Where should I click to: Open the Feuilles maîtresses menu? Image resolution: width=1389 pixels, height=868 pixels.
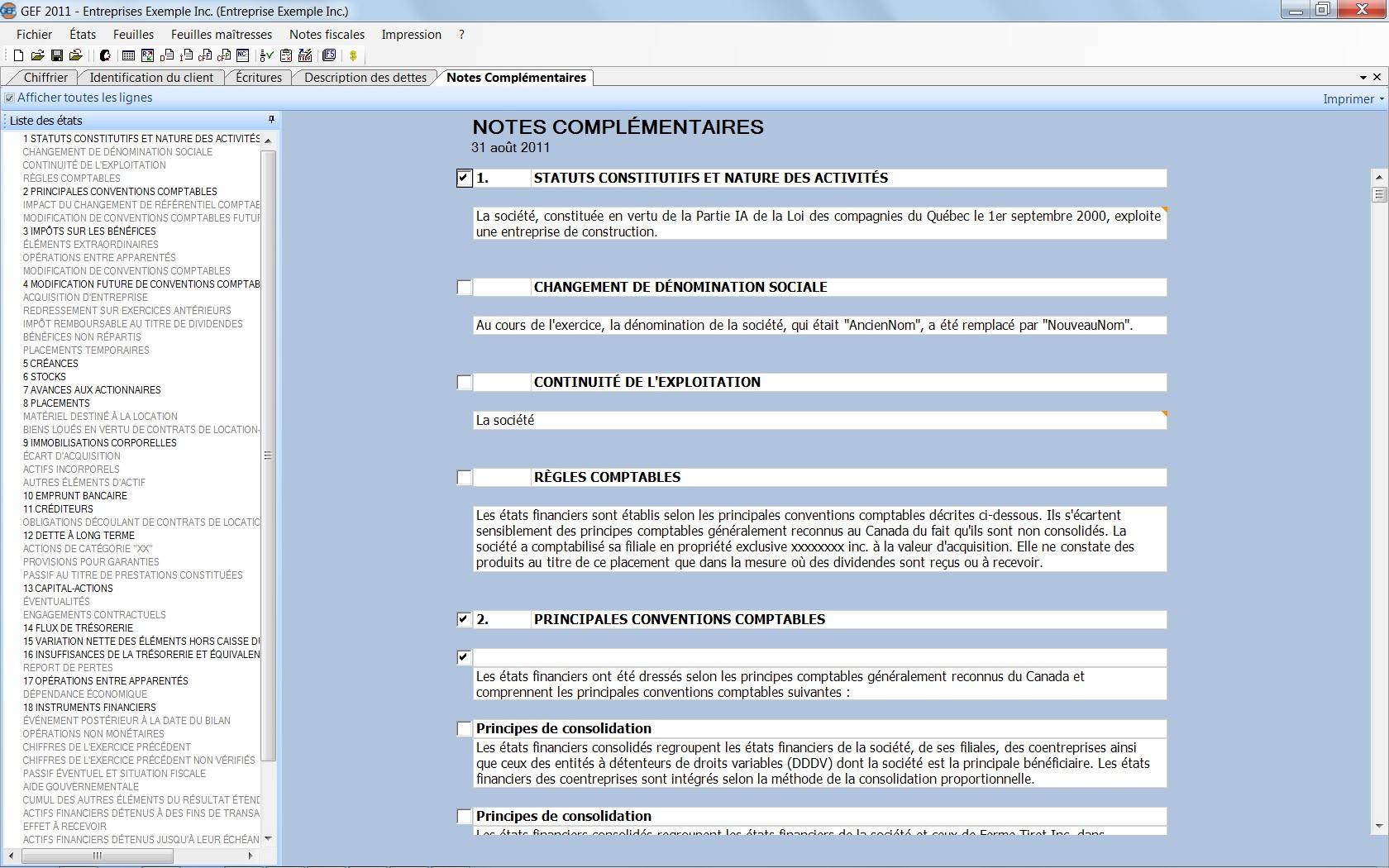tap(221, 35)
